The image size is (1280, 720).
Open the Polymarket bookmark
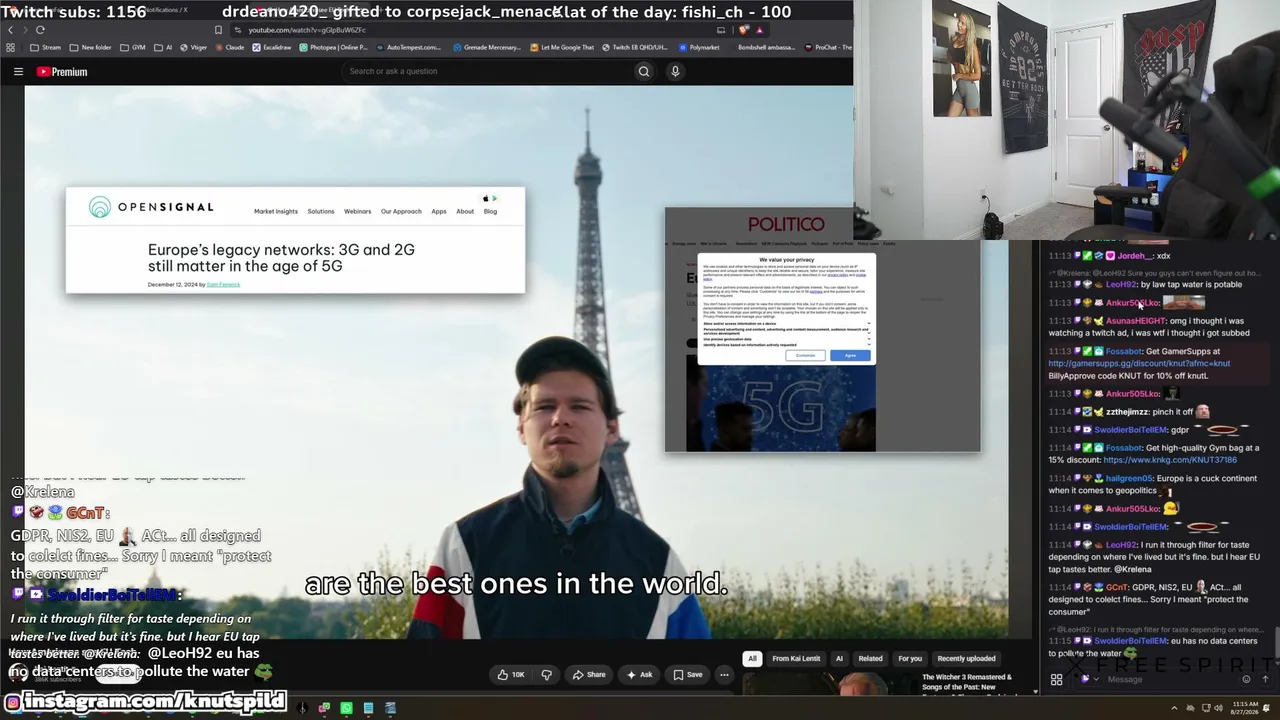(x=699, y=47)
